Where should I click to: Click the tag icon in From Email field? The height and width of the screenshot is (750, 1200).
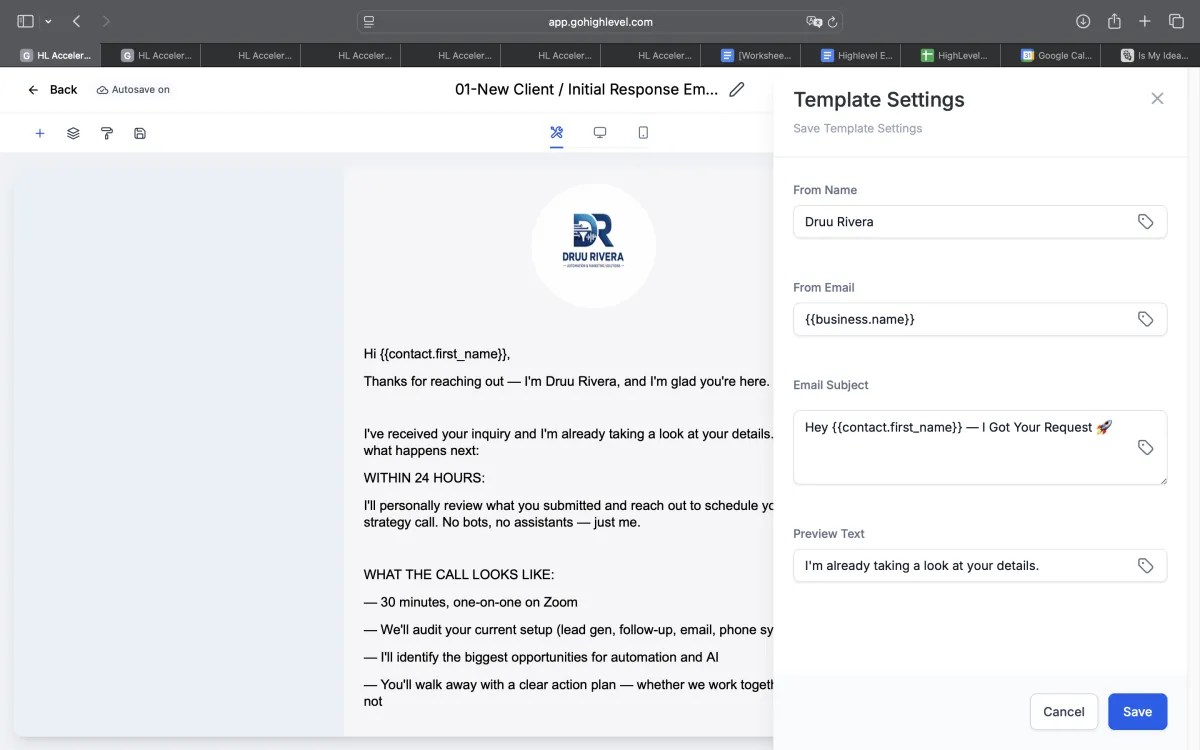(1146, 319)
